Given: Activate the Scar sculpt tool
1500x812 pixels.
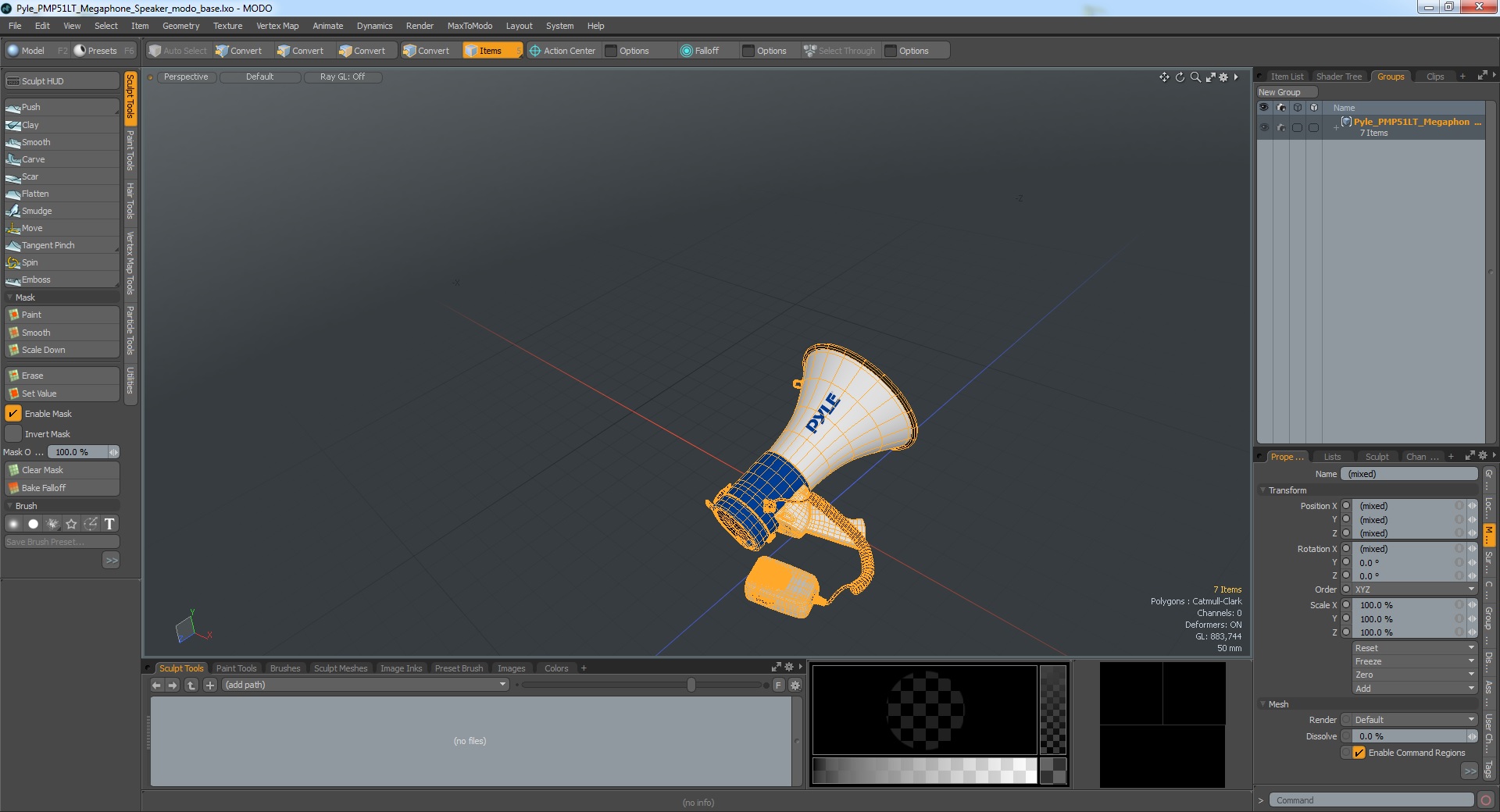Looking at the screenshot, I should coord(62,176).
